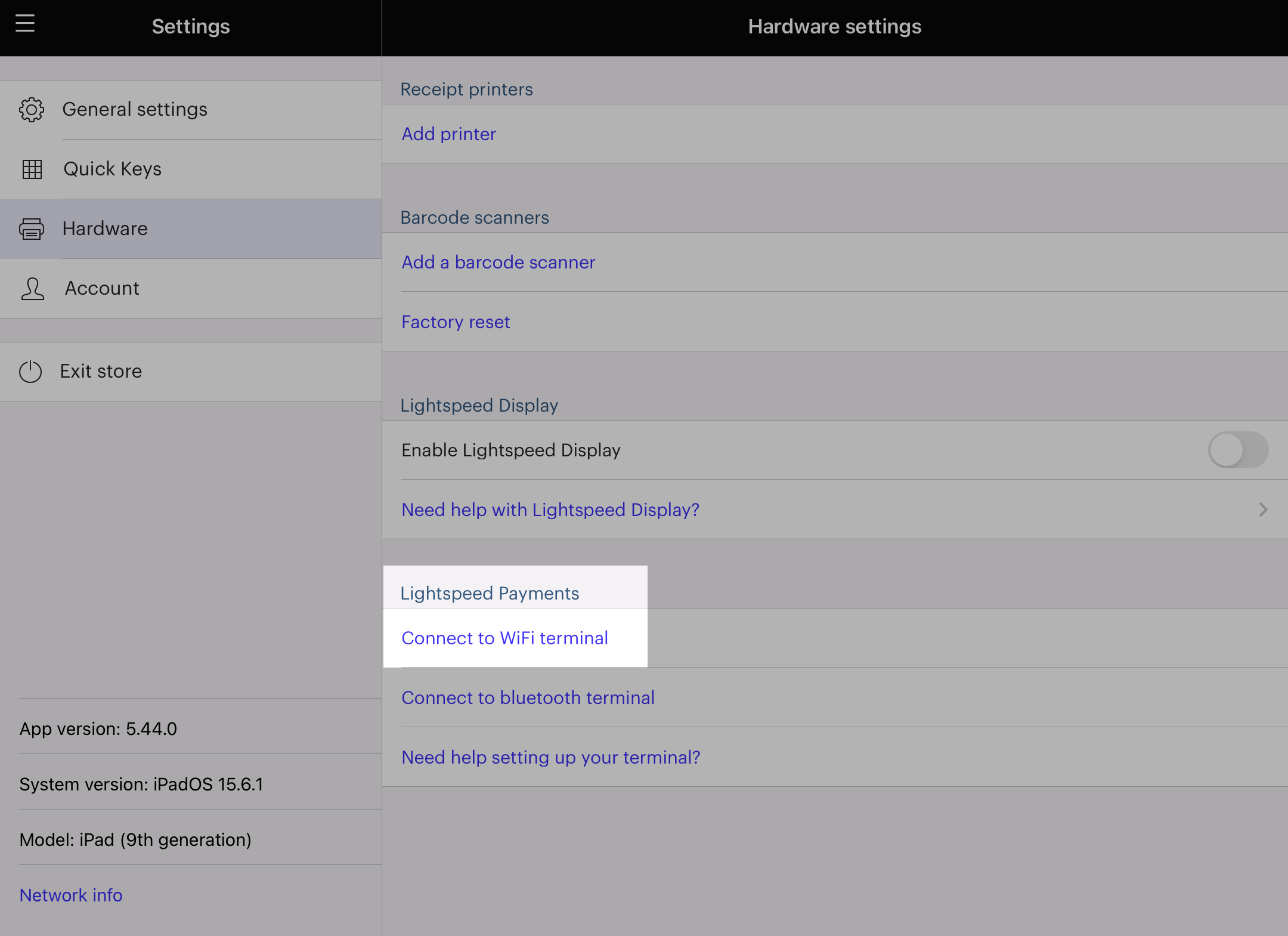Screen dimensions: 1288x936
Task: Select Quick Keys in sidebar
Action: coord(113,169)
